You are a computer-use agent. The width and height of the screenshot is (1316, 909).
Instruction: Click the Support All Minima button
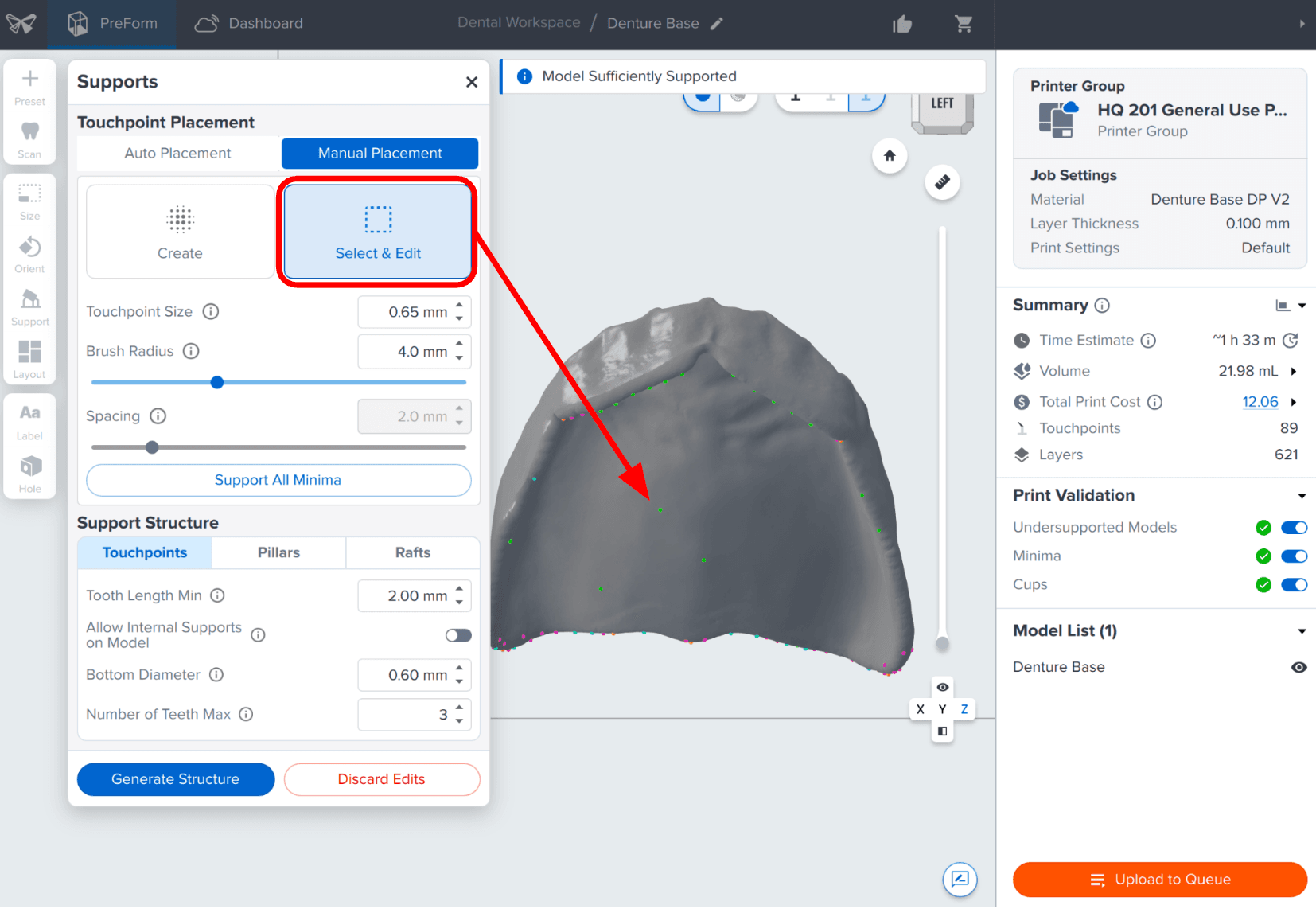(278, 480)
